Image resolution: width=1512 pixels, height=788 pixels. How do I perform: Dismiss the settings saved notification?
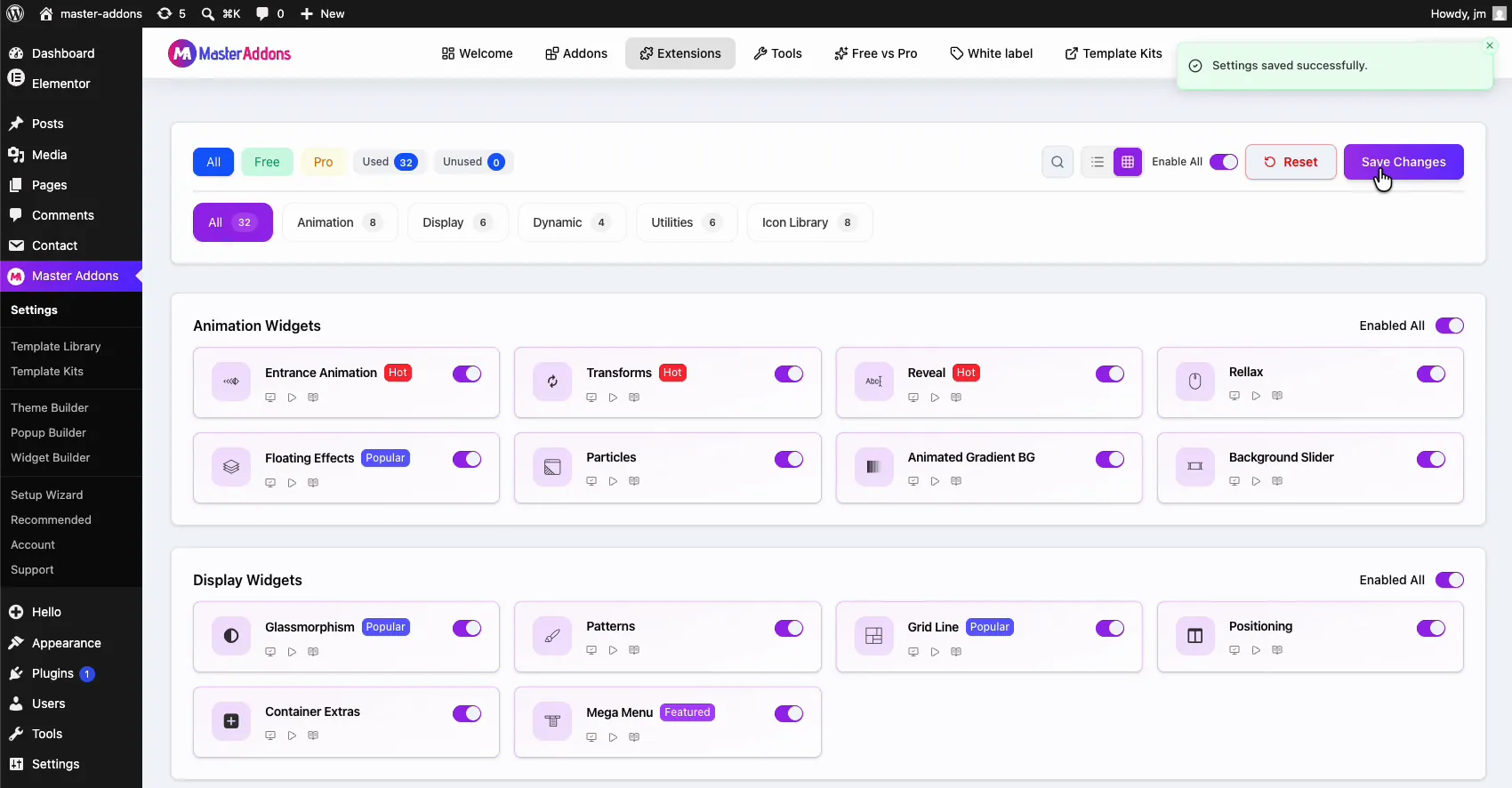tap(1490, 45)
